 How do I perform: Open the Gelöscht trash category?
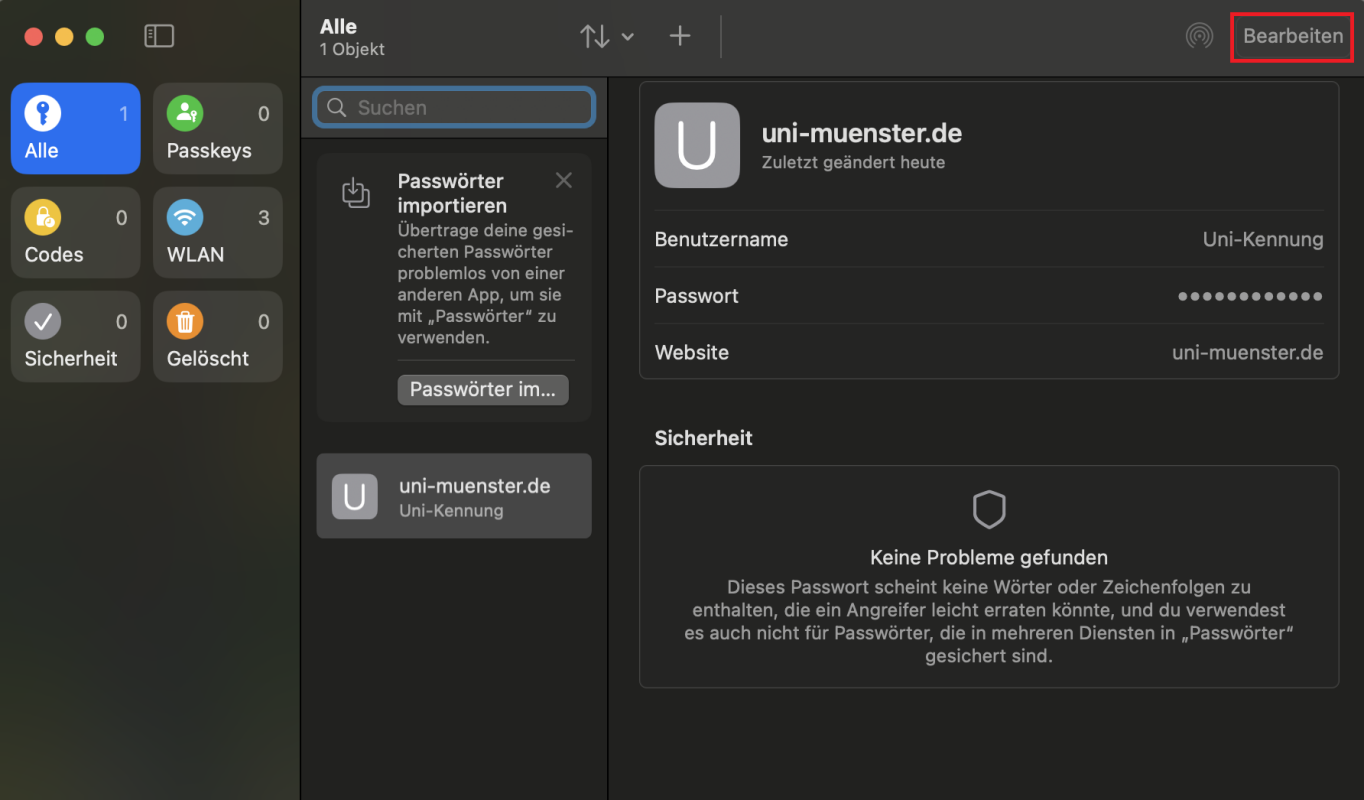click(x=218, y=337)
